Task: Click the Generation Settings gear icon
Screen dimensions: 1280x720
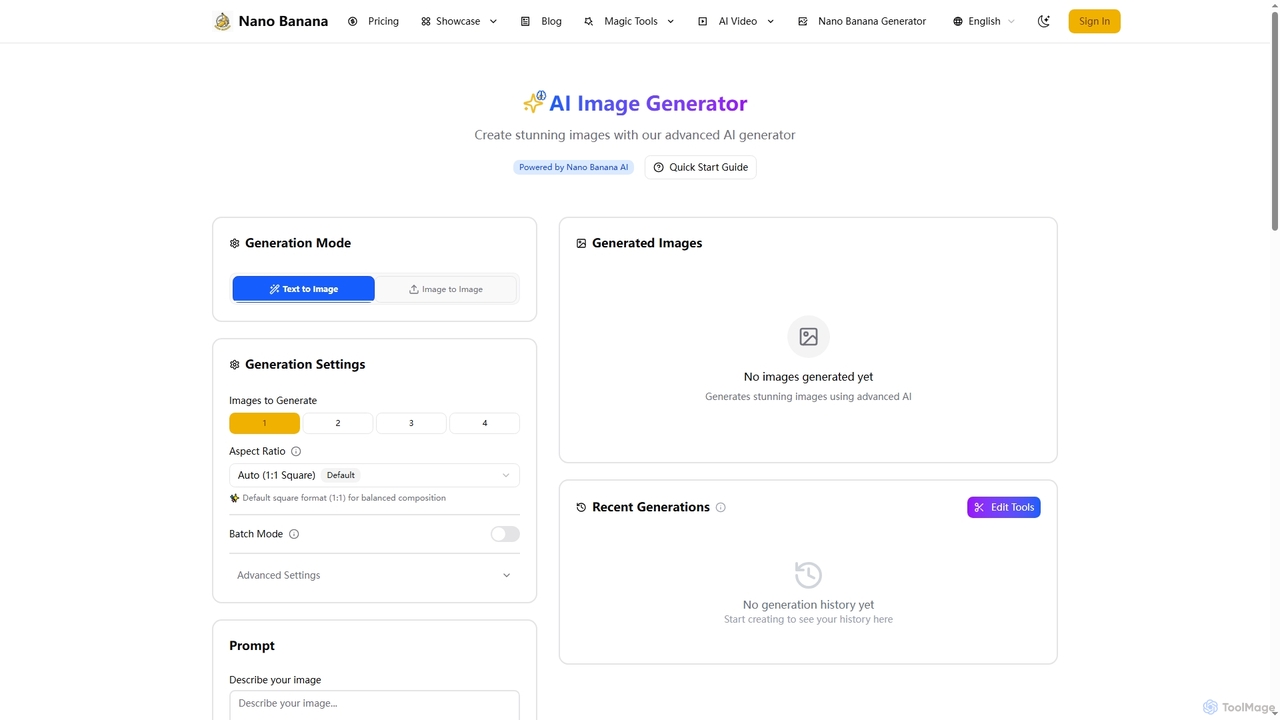Action: click(234, 365)
